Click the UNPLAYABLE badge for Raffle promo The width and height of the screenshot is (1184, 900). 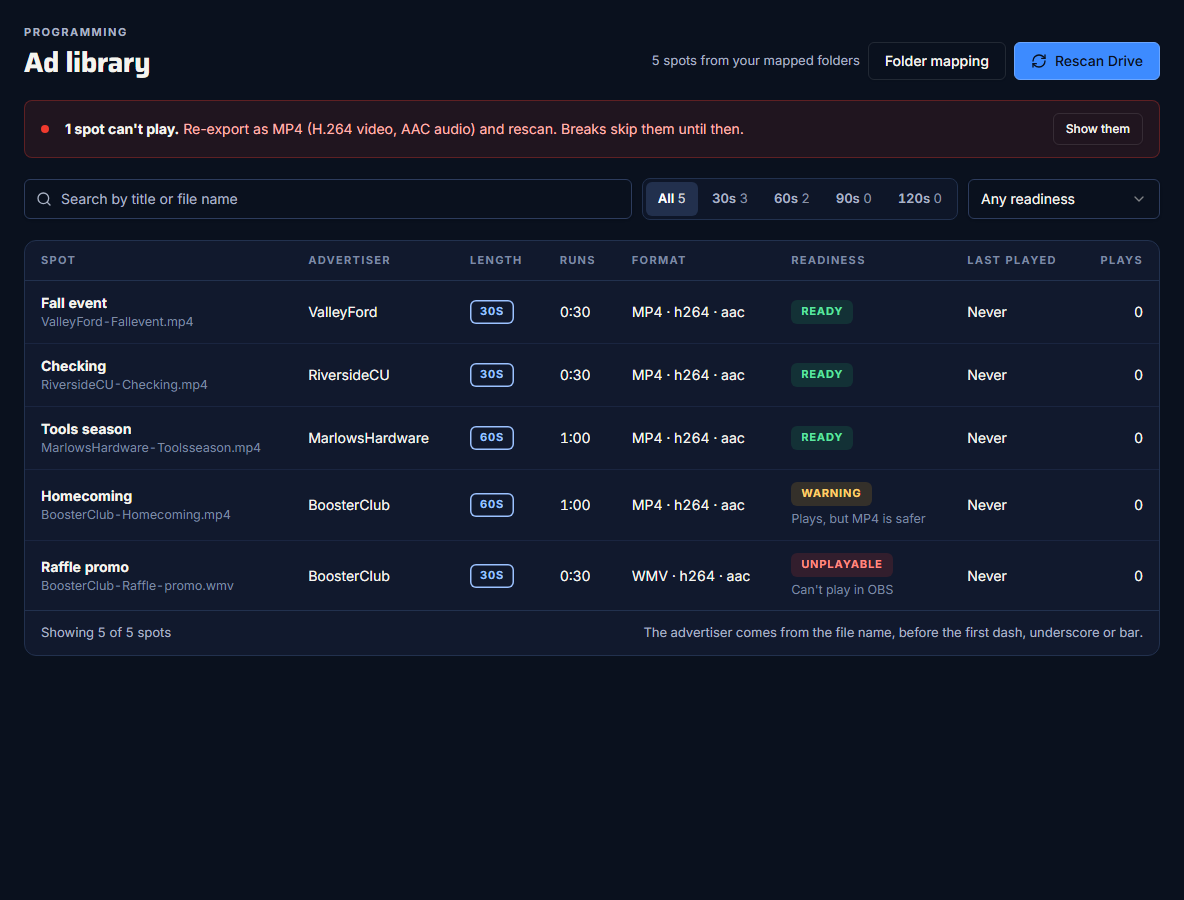coord(841,565)
